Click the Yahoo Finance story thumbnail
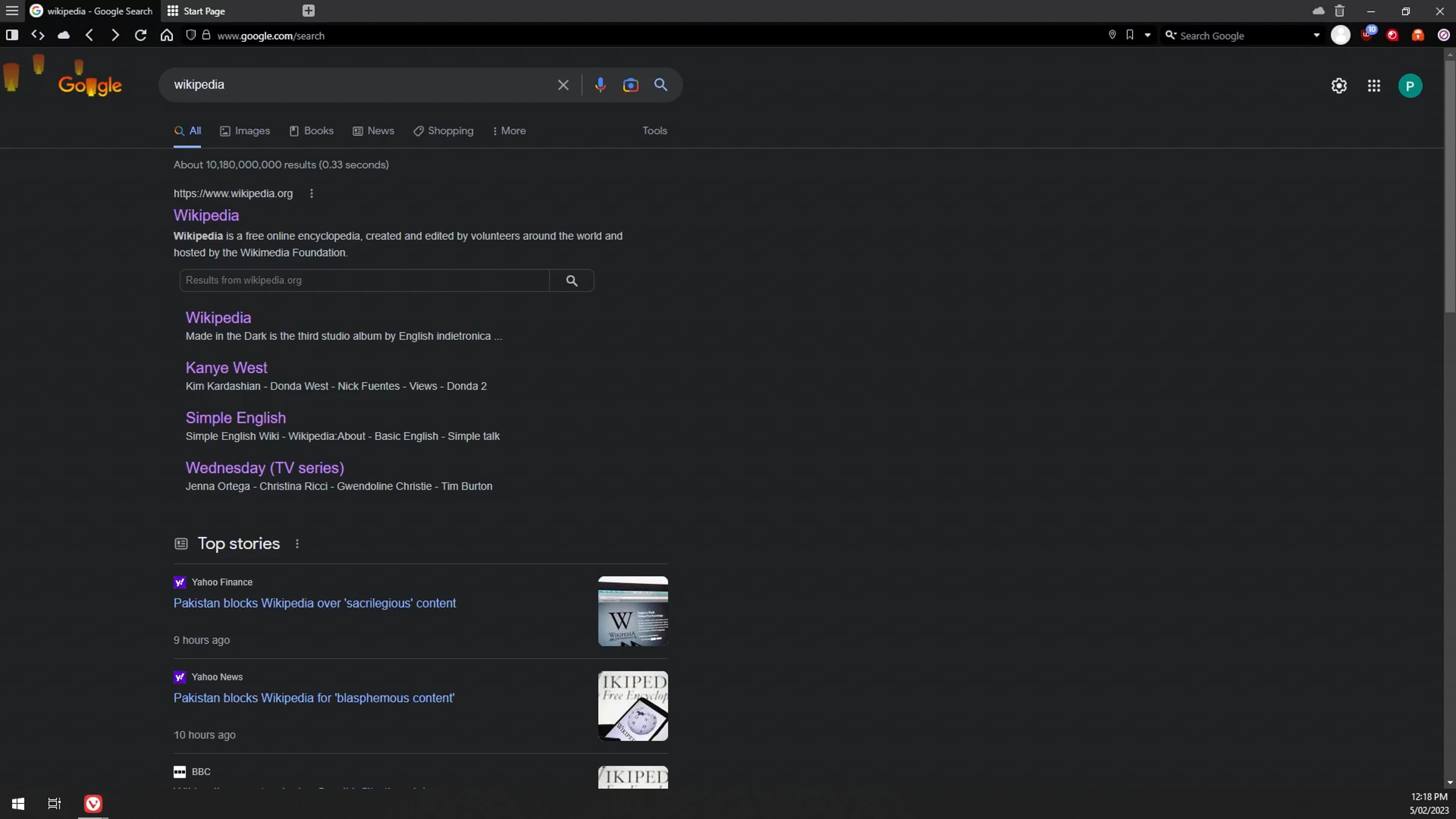 (633, 611)
